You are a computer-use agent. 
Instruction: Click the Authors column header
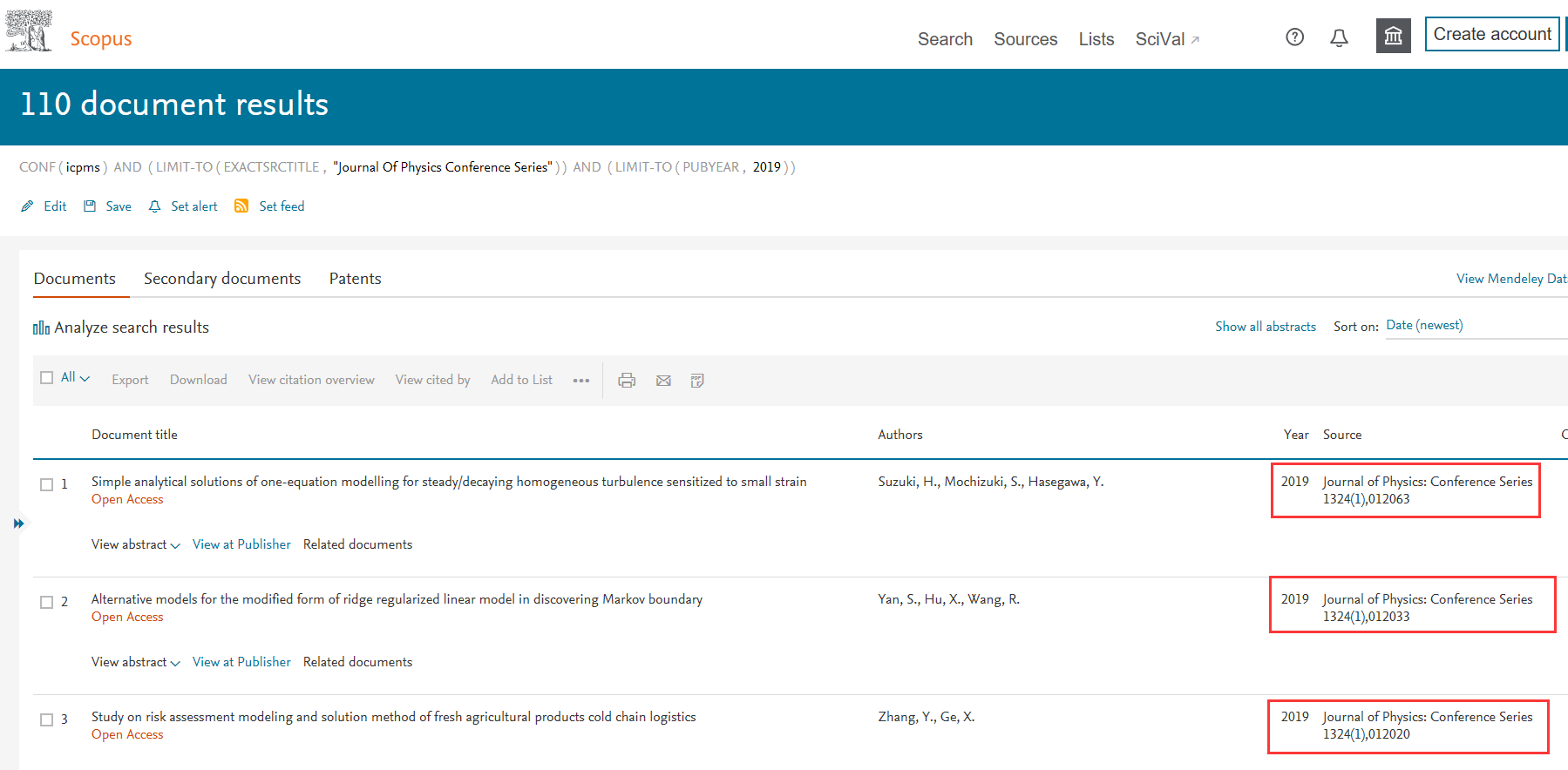click(900, 435)
